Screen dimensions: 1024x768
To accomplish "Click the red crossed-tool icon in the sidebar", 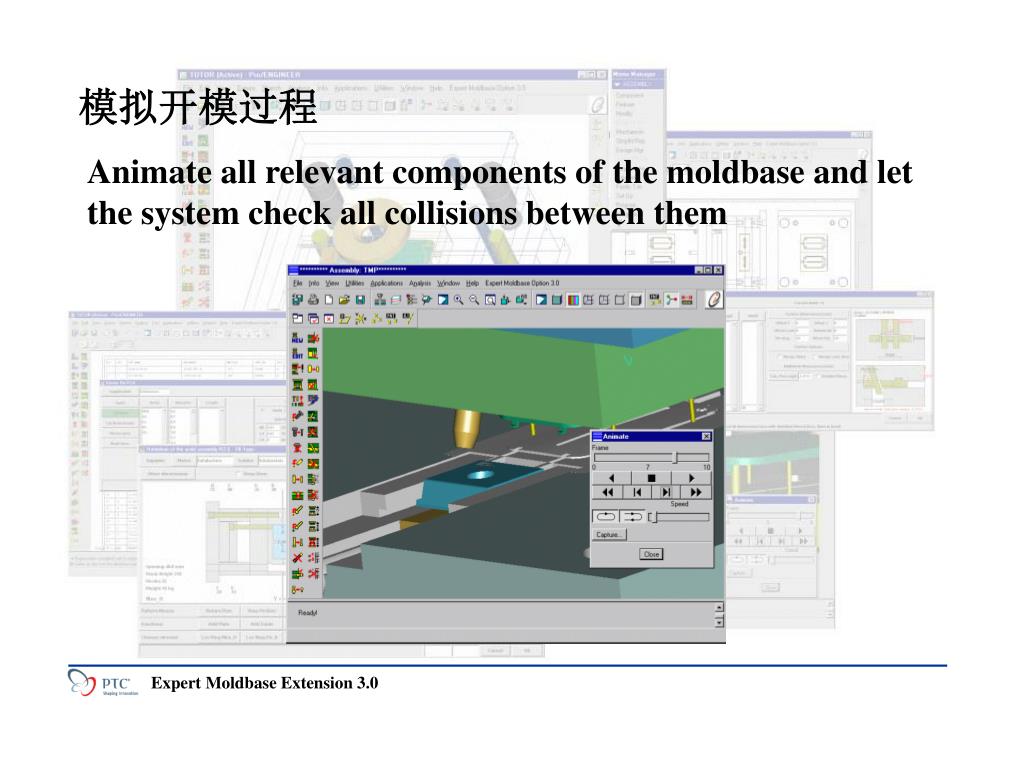I will (297, 558).
